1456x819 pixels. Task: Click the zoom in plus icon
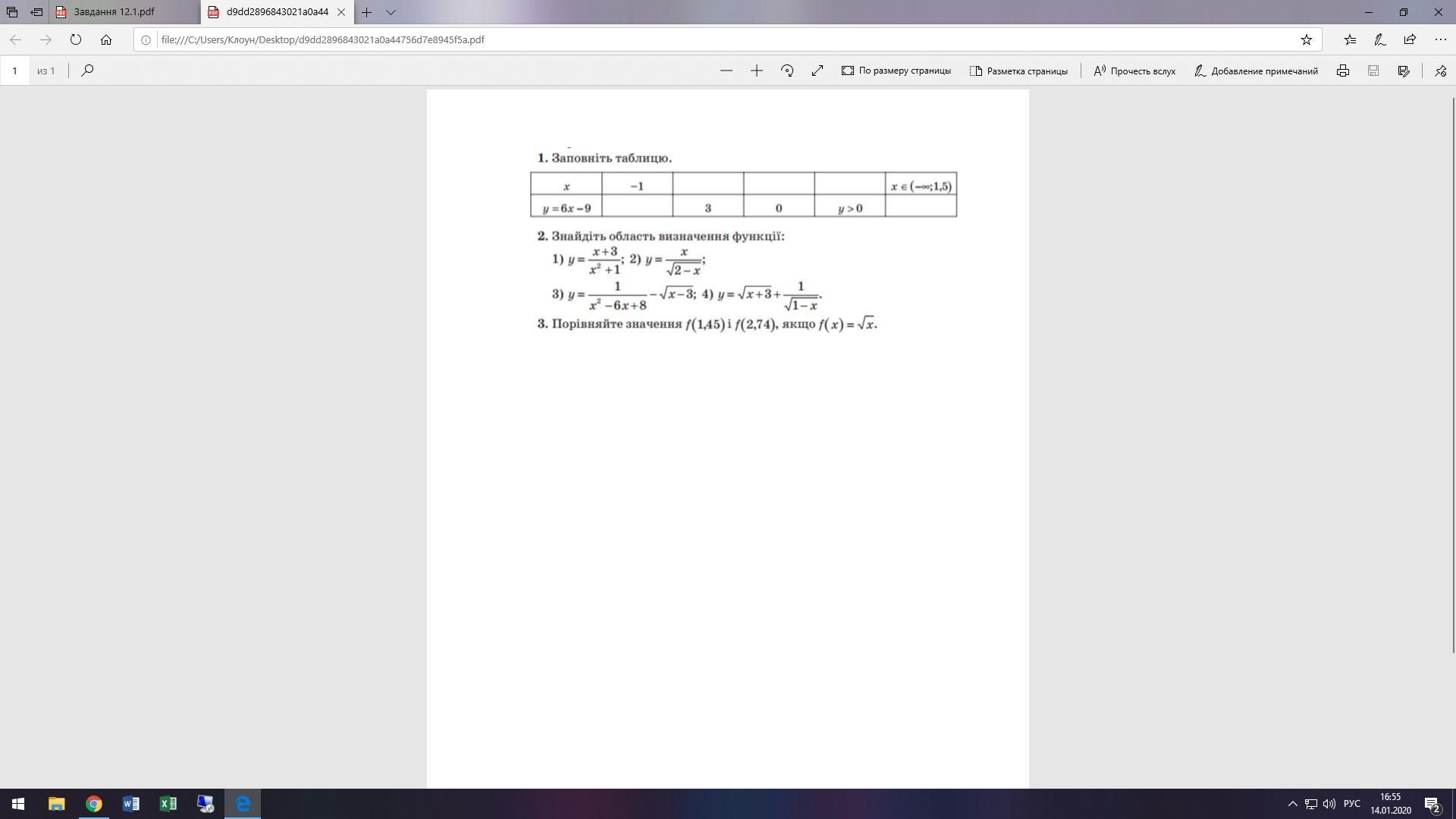[x=756, y=71]
